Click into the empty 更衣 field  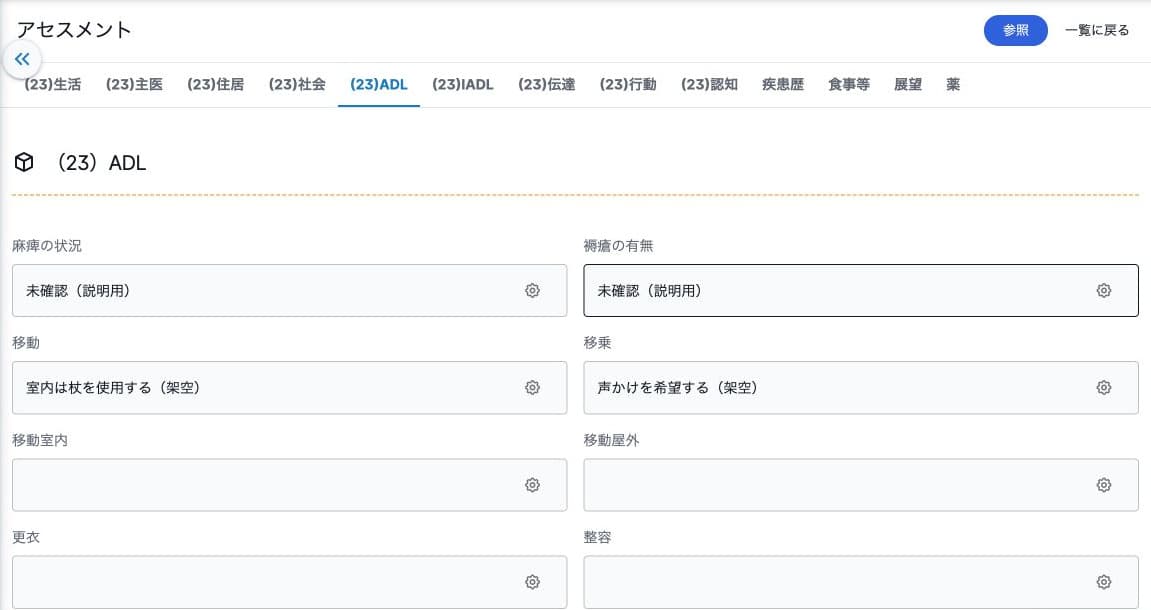(289, 582)
